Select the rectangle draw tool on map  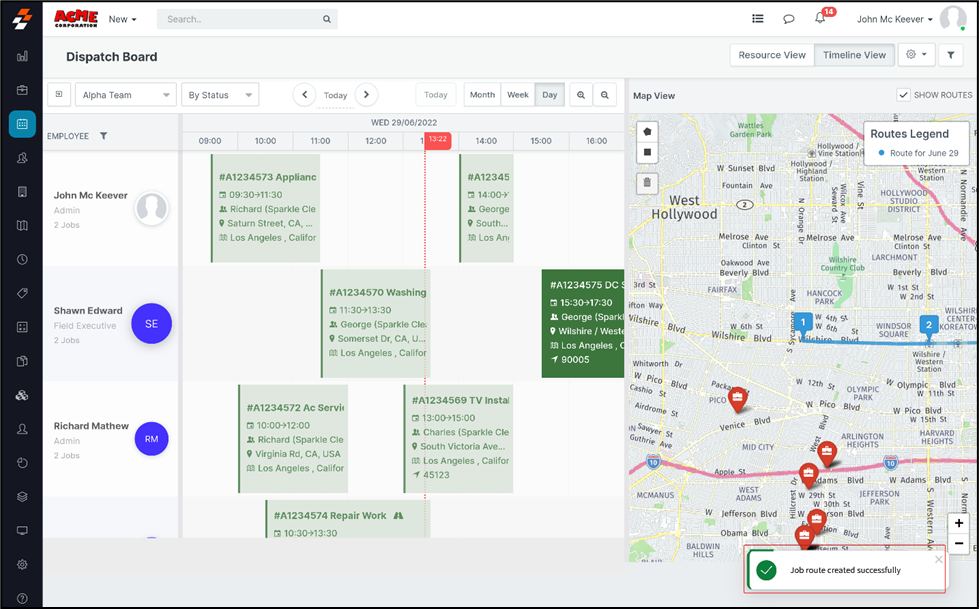[647, 153]
